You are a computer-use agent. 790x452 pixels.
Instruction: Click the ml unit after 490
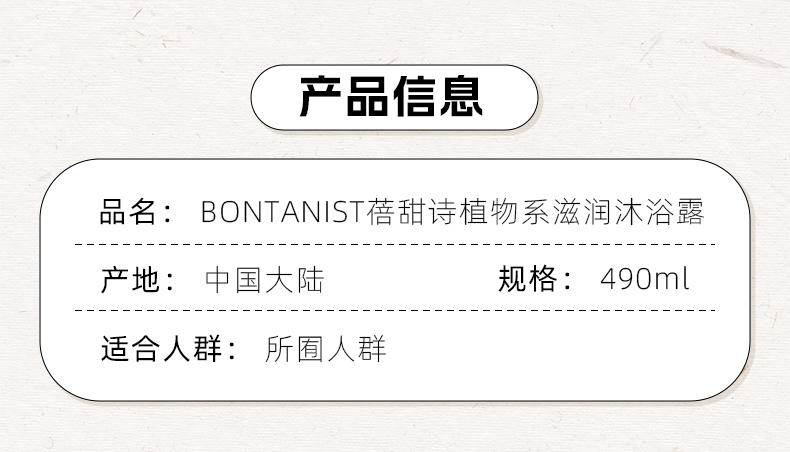click(x=673, y=279)
